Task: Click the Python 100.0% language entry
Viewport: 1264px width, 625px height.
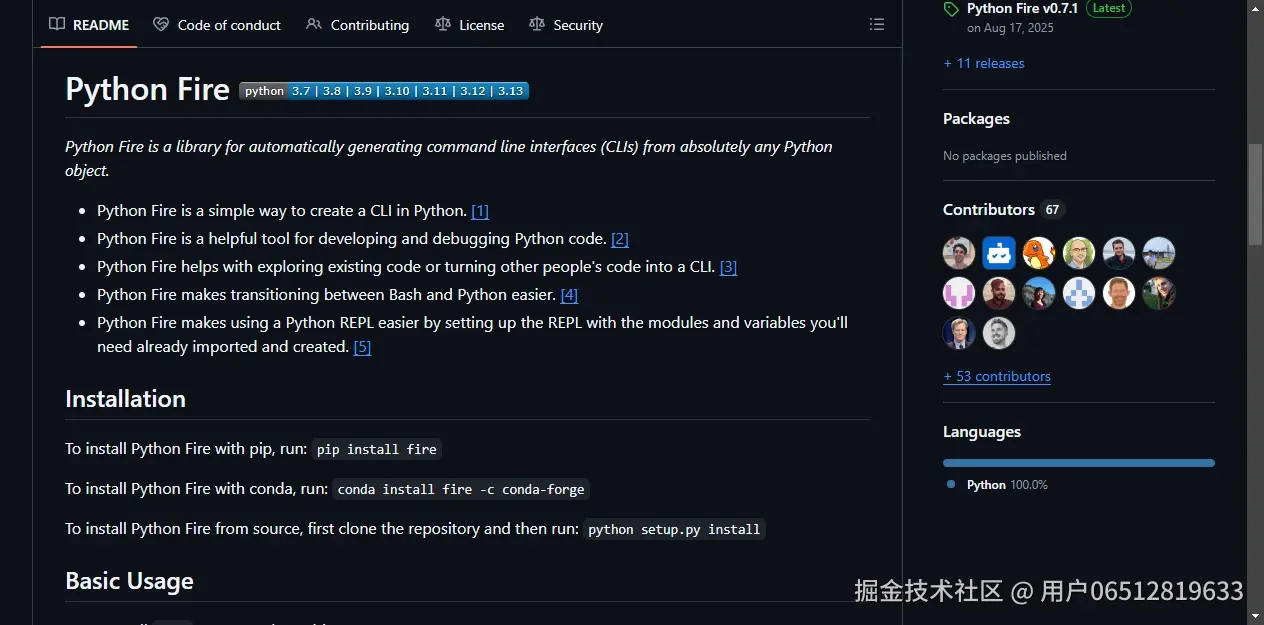Action: pyautogui.click(x=997, y=485)
